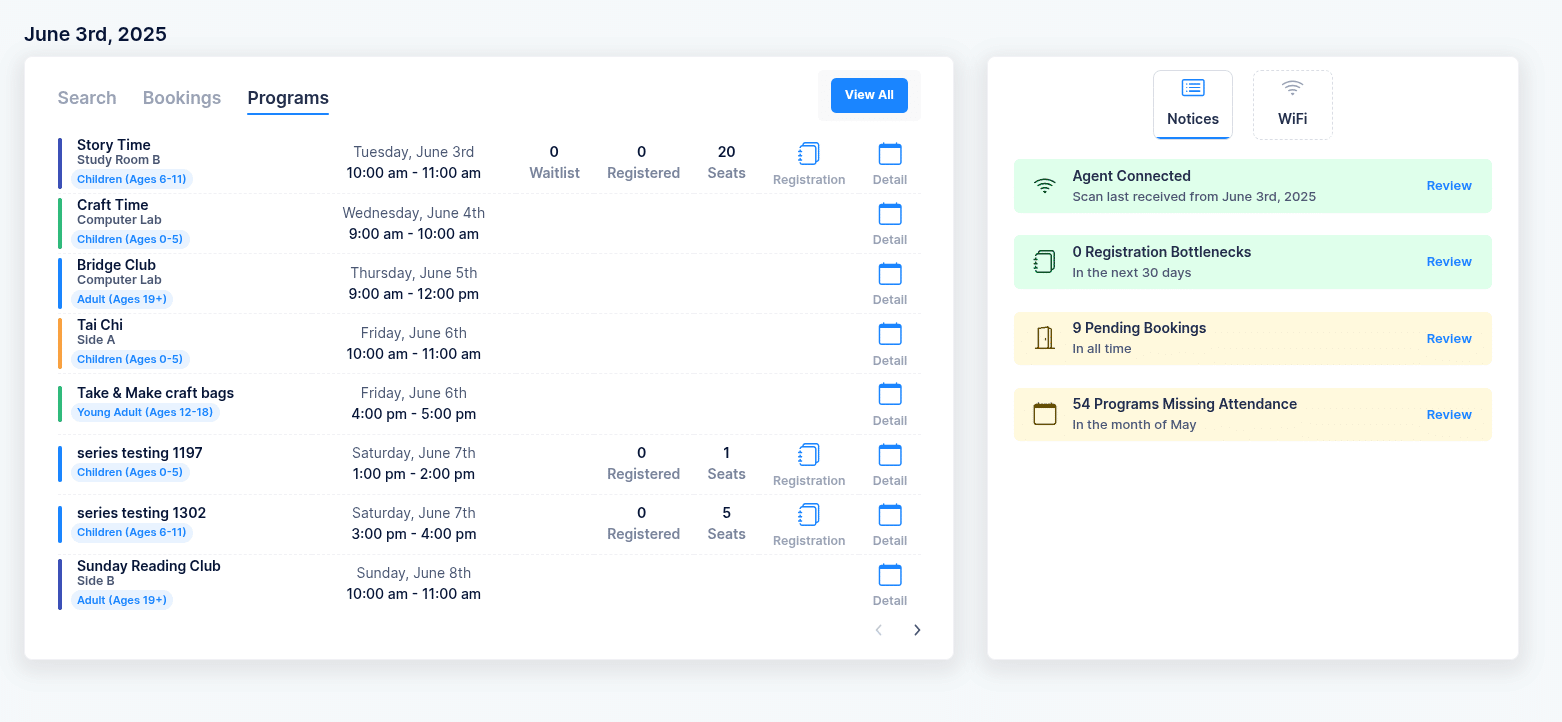Switch to the WiFi panel
Image resolution: width=1562 pixels, height=722 pixels.
click(x=1292, y=104)
